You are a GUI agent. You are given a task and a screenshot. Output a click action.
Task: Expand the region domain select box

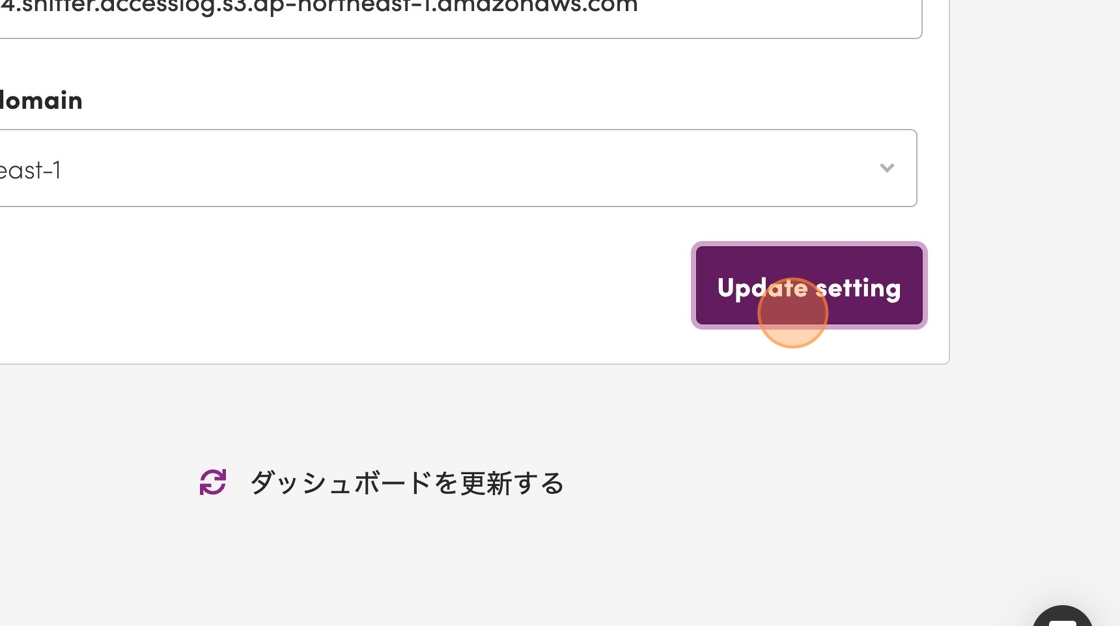click(x=457, y=168)
